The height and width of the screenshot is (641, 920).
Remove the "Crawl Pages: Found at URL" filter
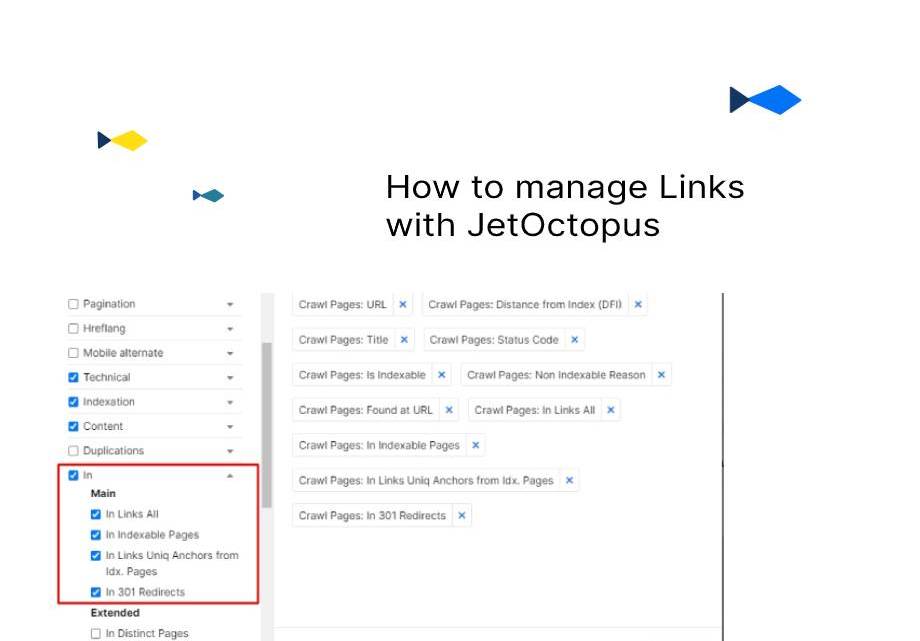449,410
